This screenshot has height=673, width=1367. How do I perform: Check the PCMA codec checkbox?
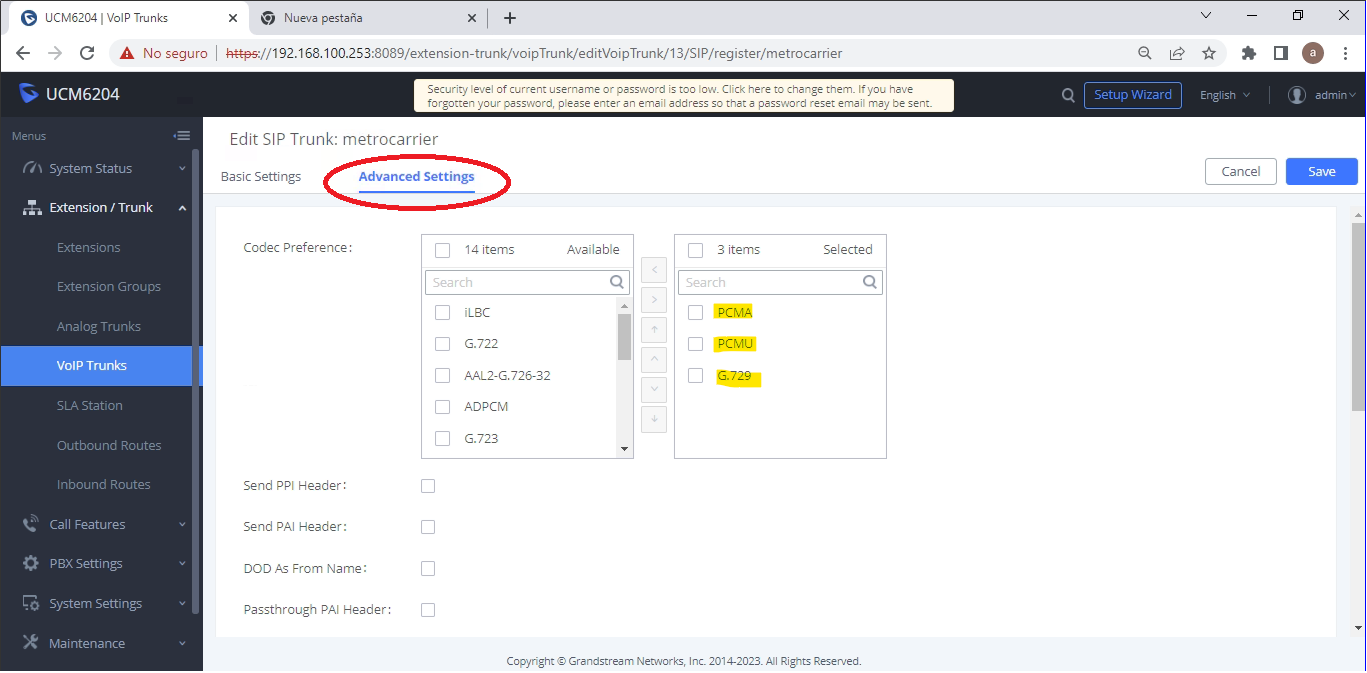click(696, 312)
